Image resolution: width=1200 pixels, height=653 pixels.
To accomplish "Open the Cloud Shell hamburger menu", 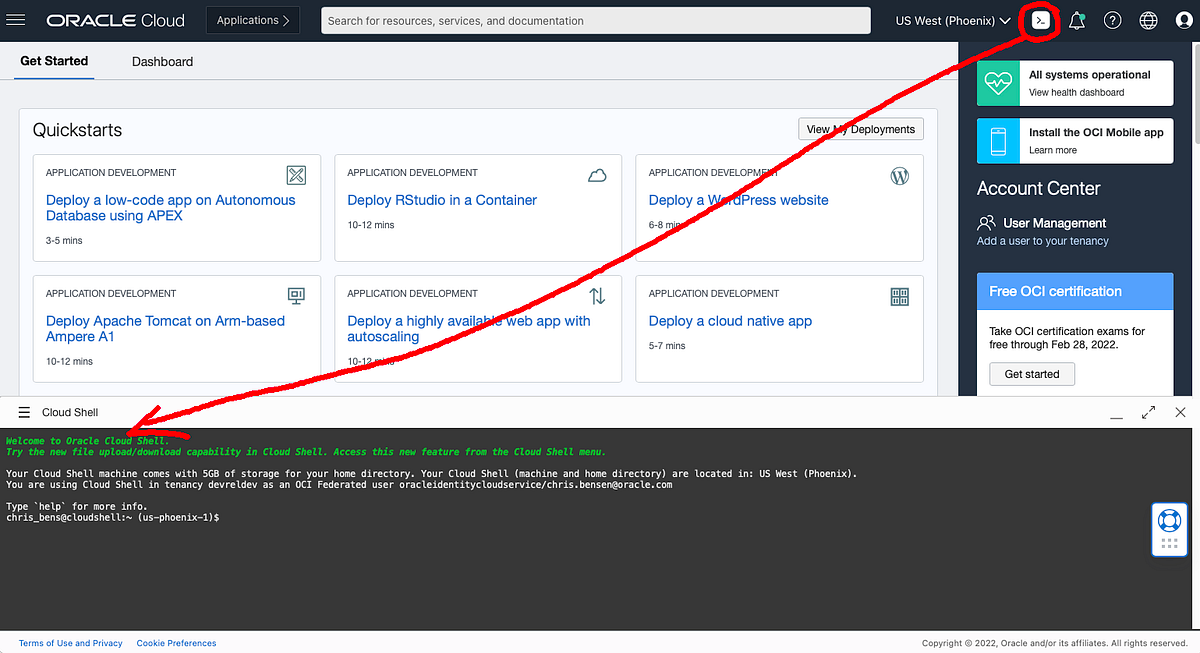I will click(x=24, y=411).
